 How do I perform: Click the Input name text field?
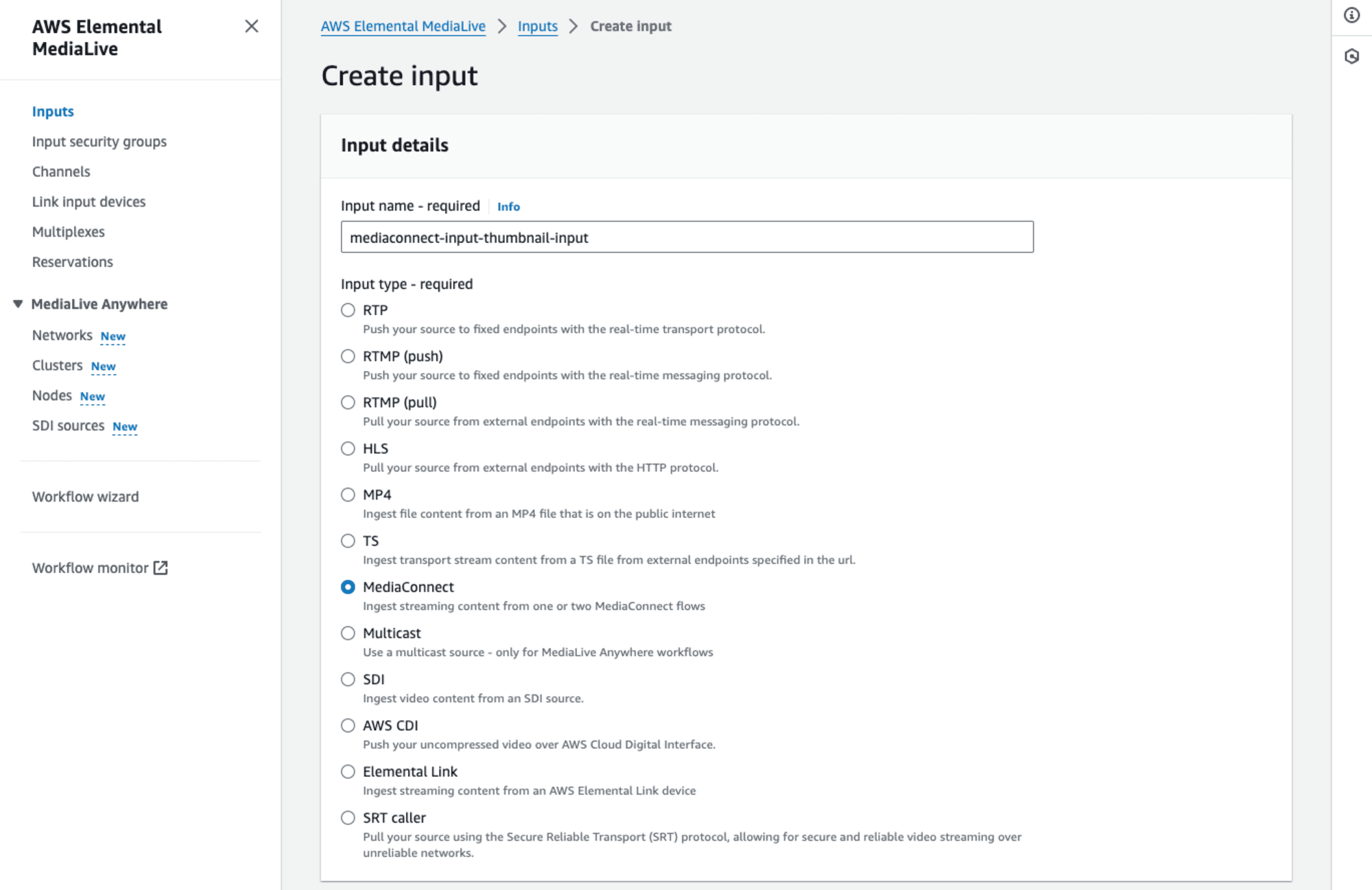pos(688,237)
